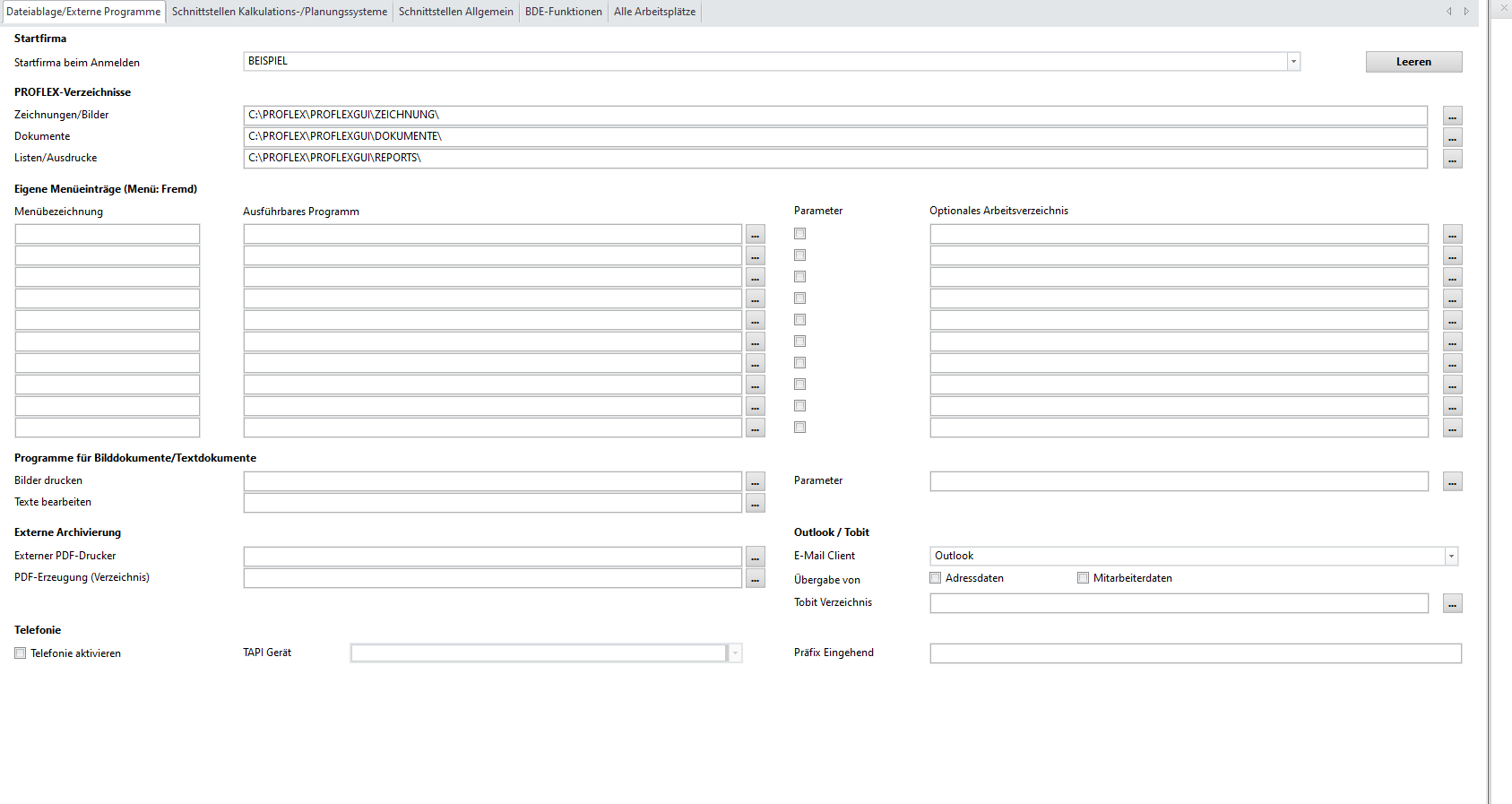This screenshot has height=804, width=1512.
Task: Click the Präfix Eingehend input field
Action: [1195, 653]
